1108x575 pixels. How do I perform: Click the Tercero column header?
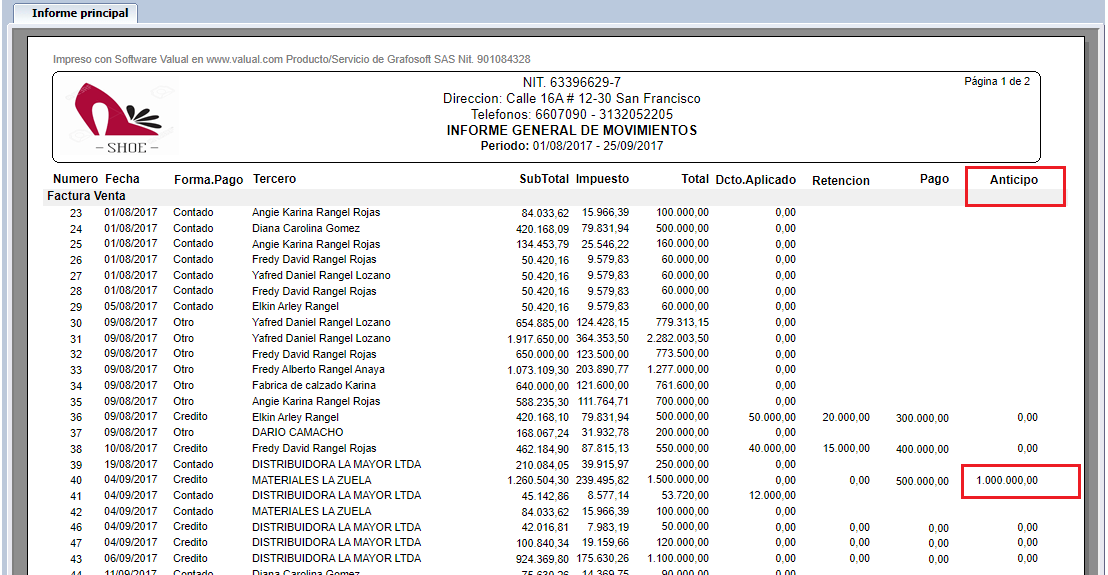[274, 179]
